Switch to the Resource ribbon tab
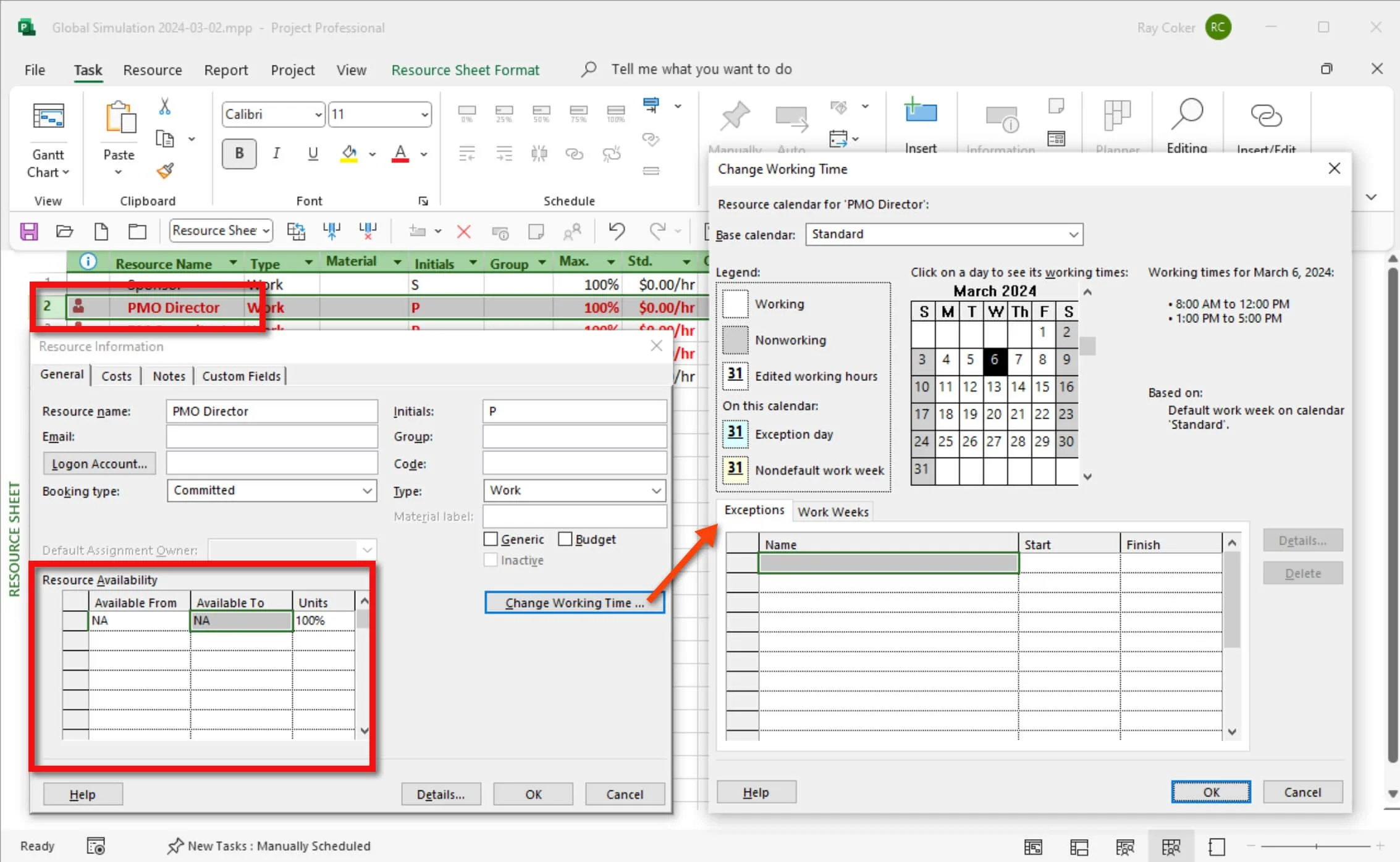Viewport: 1400px width, 862px height. click(152, 70)
